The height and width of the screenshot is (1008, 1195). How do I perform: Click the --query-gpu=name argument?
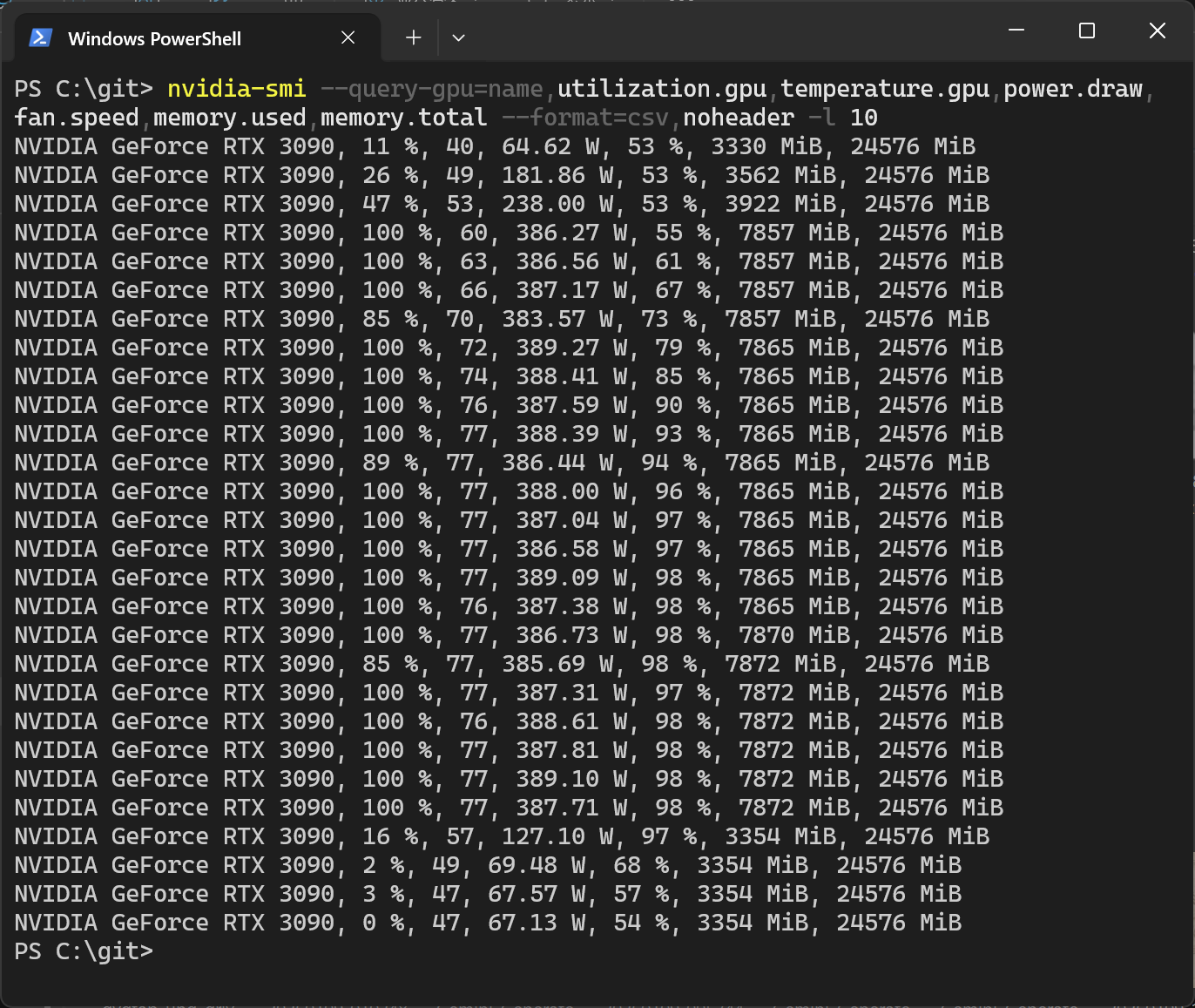(x=432, y=89)
